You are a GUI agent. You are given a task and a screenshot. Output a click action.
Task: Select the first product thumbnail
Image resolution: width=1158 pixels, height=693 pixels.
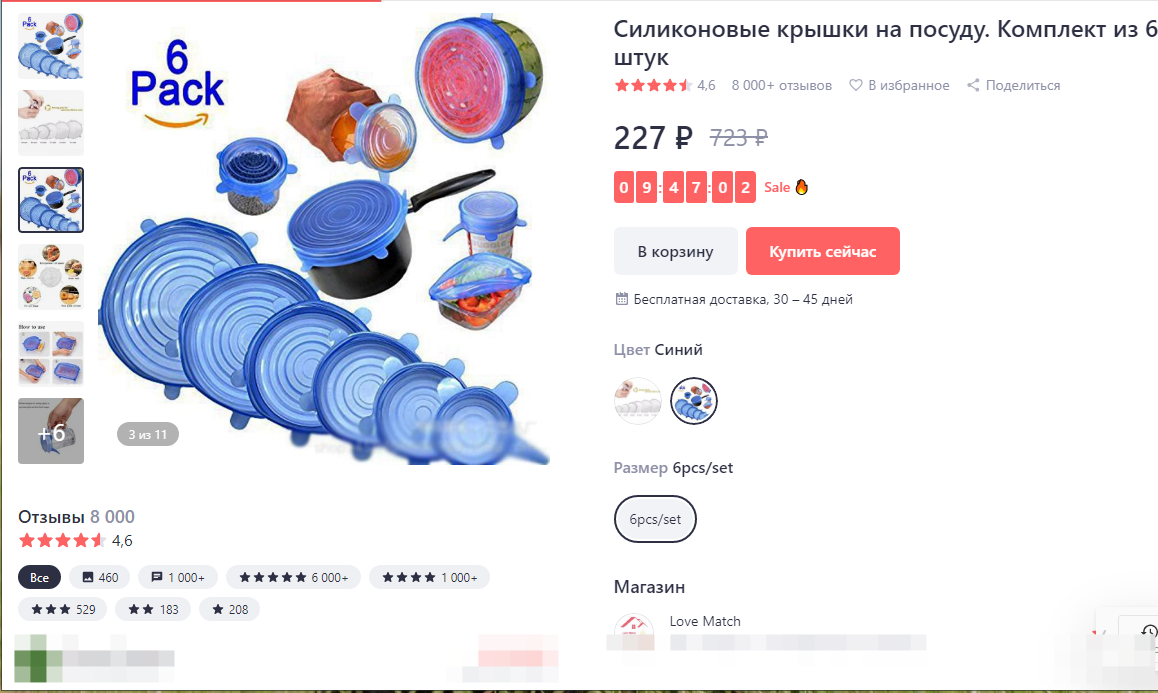point(51,46)
